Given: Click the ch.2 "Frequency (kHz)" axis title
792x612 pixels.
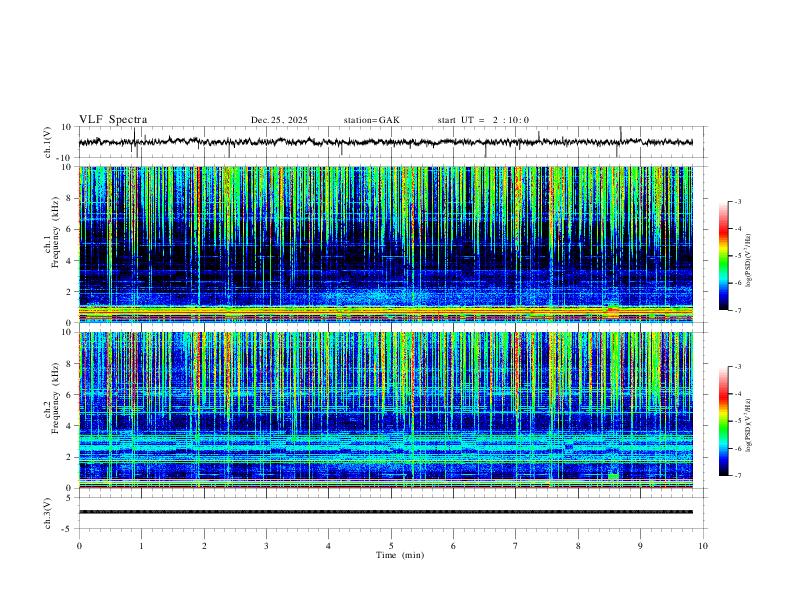Looking at the screenshot, I should [55, 398].
